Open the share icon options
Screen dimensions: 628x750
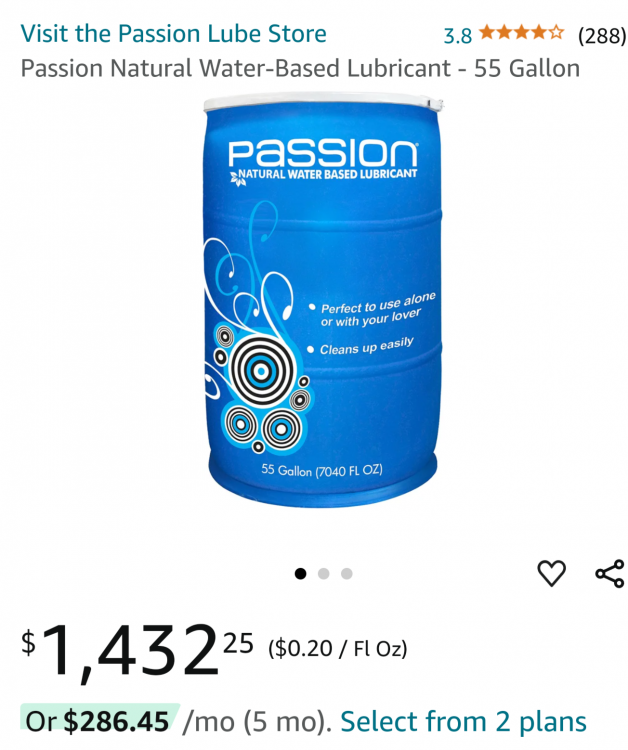(610, 573)
